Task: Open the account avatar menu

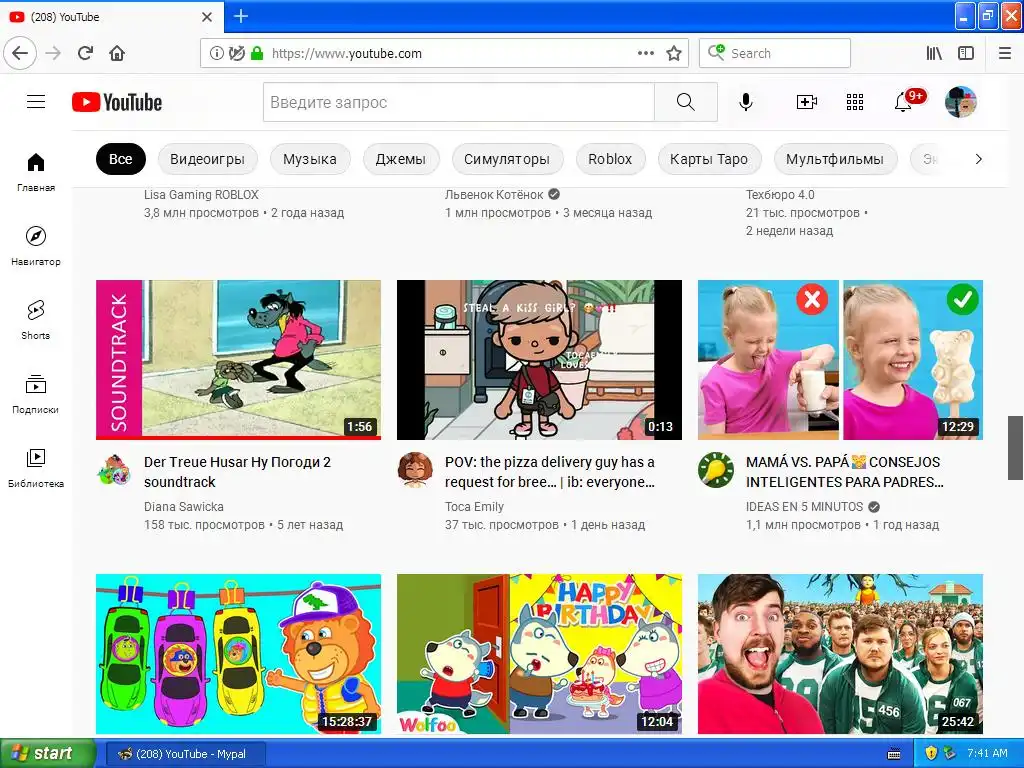Action: pyautogui.click(x=961, y=102)
